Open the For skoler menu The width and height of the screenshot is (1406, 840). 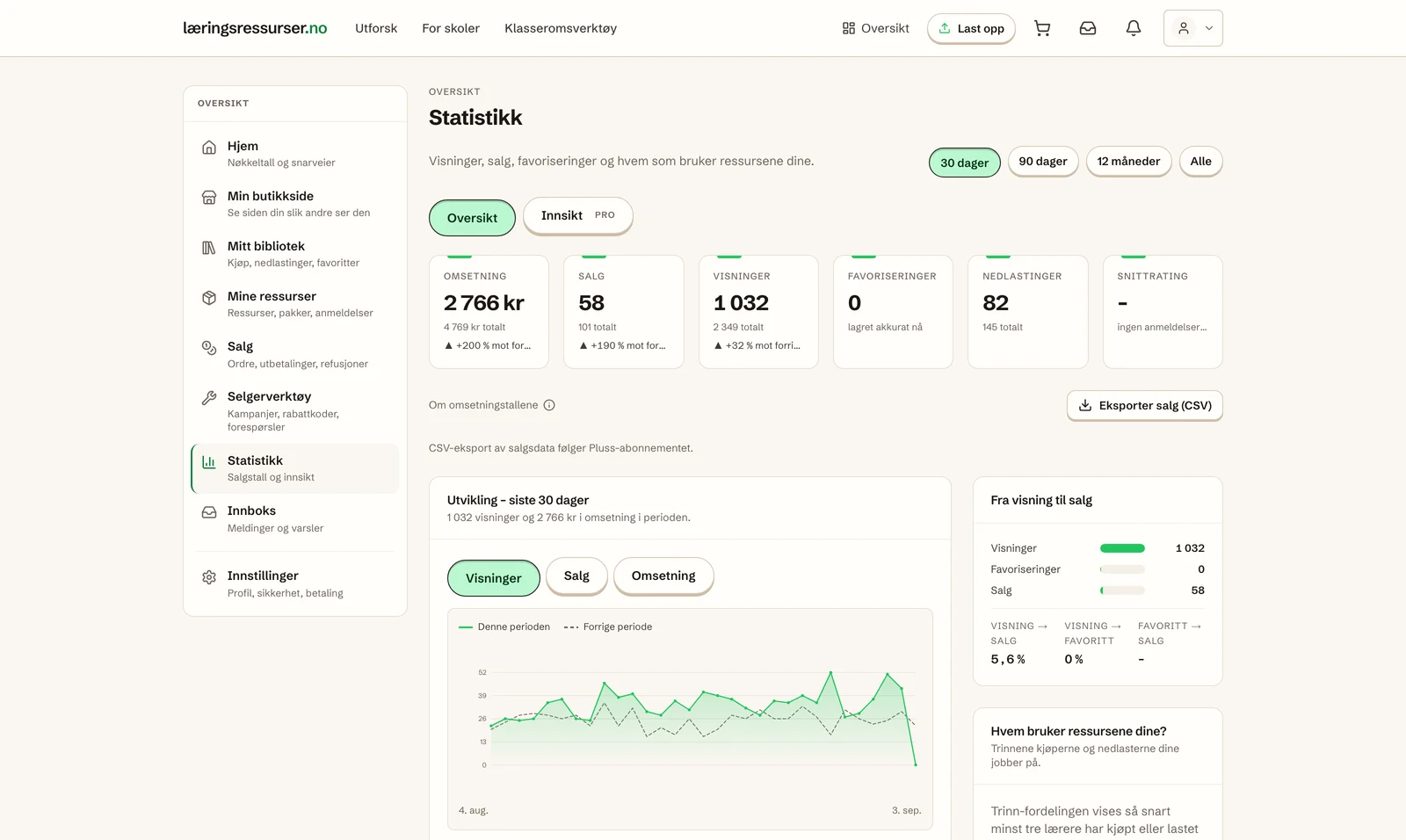[x=451, y=28]
